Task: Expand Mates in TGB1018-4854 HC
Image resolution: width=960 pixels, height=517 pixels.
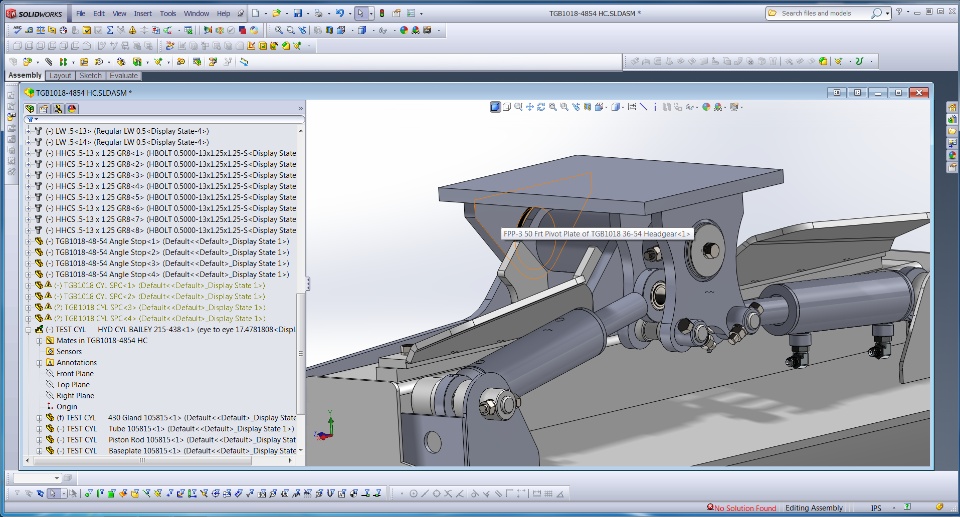Action: pyautogui.click(x=40, y=340)
